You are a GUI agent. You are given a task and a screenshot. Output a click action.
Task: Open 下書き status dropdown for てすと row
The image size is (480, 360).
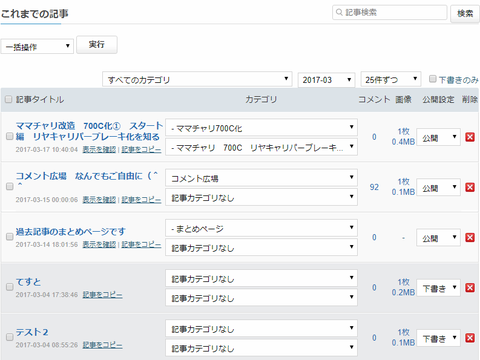click(x=438, y=288)
